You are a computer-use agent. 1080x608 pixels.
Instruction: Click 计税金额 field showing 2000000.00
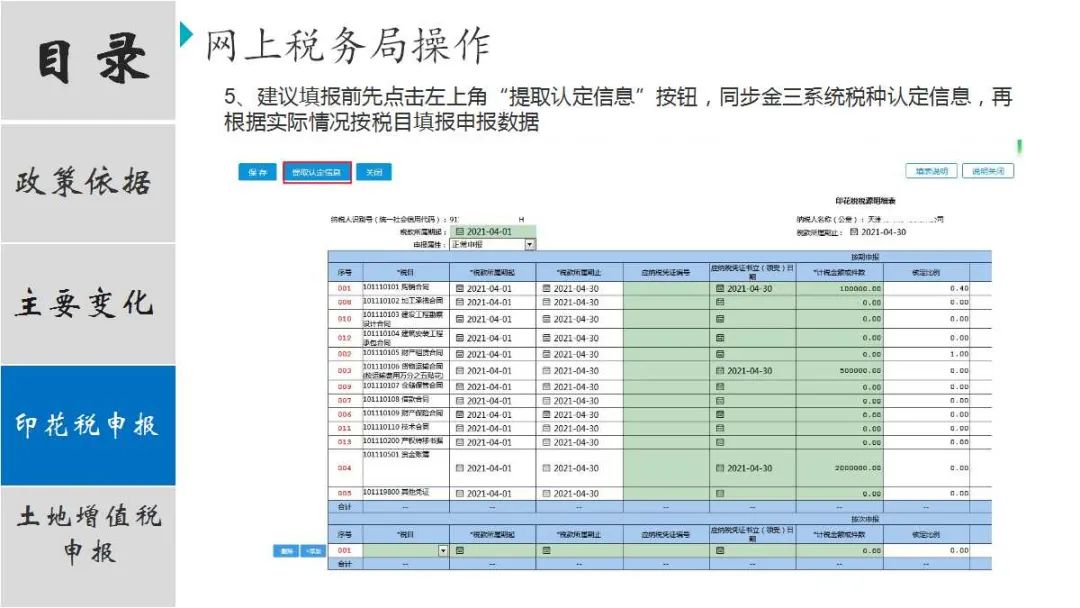(x=840, y=468)
